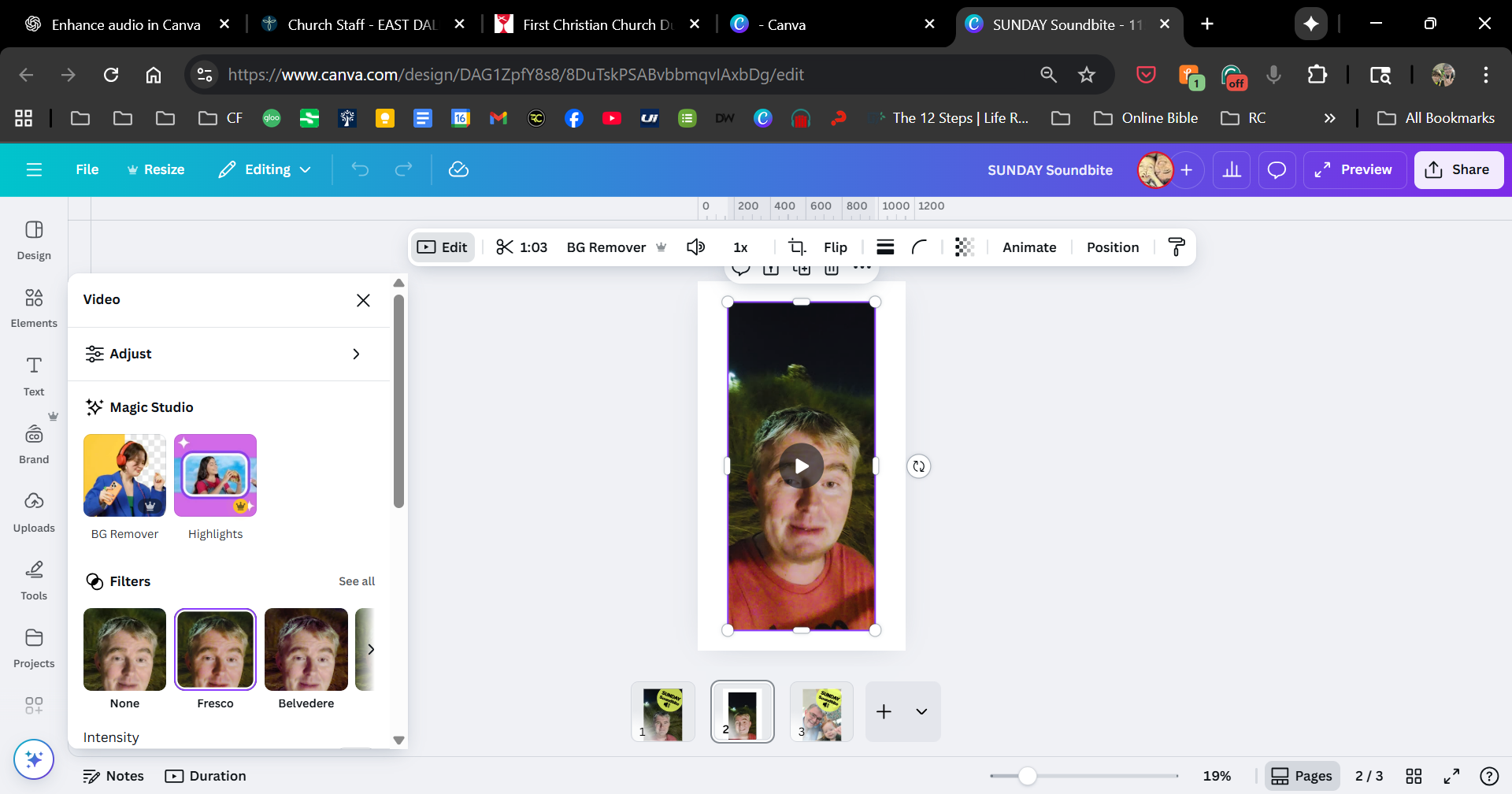The width and height of the screenshot is (1512, 794).
Task: Open the volume speaker control
Action: [x=695, y=247]
